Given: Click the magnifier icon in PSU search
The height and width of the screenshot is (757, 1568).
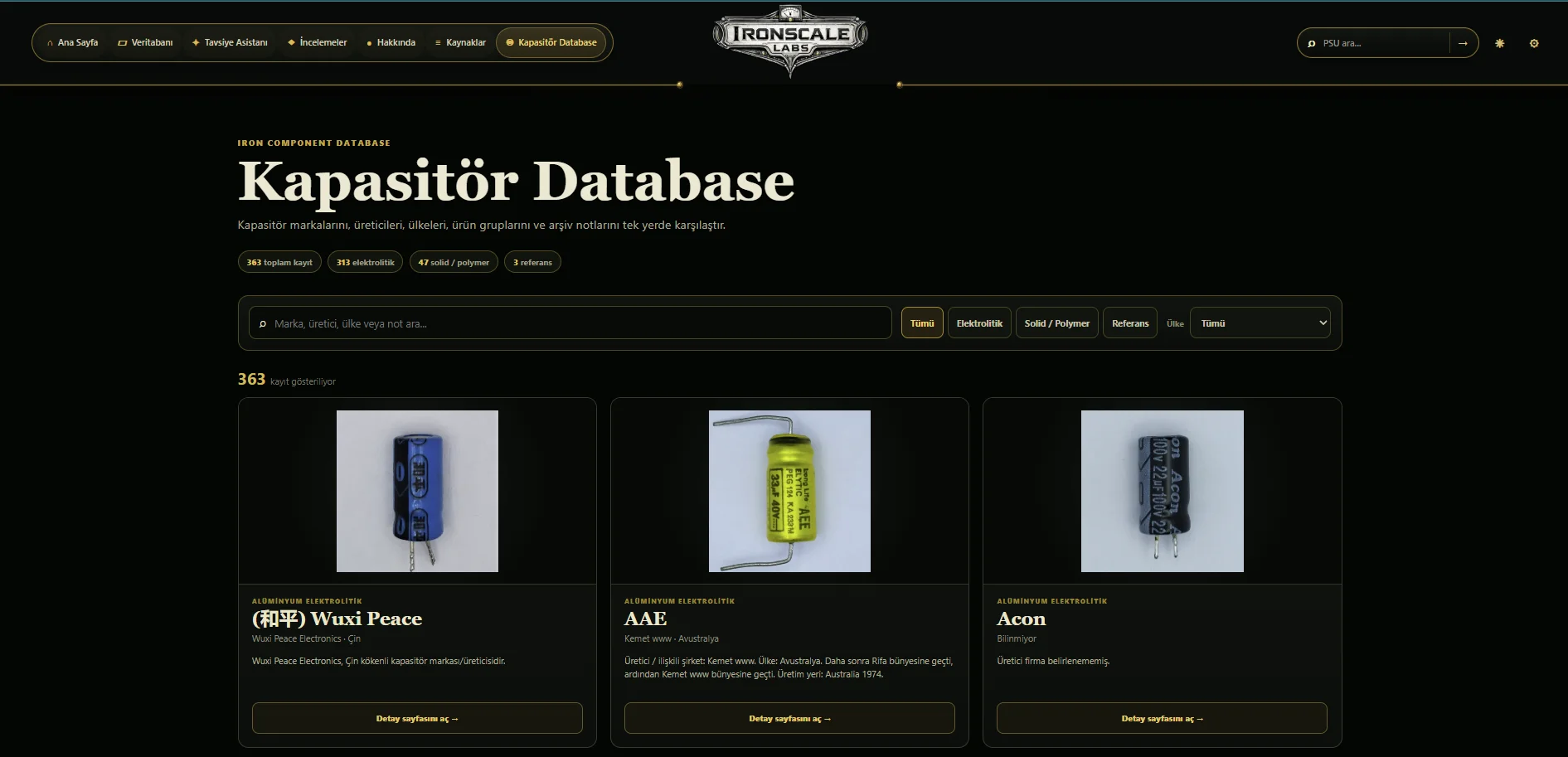Looking at the screenshot, I should tap(1311, 43).
